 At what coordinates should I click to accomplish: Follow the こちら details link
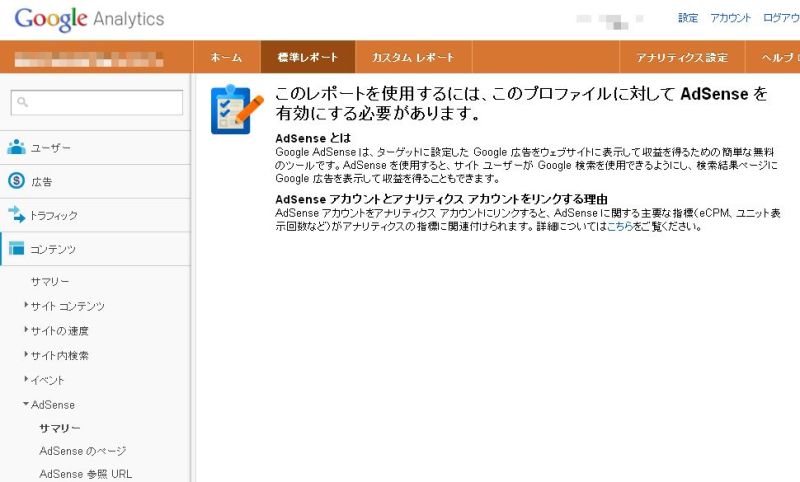620,226
